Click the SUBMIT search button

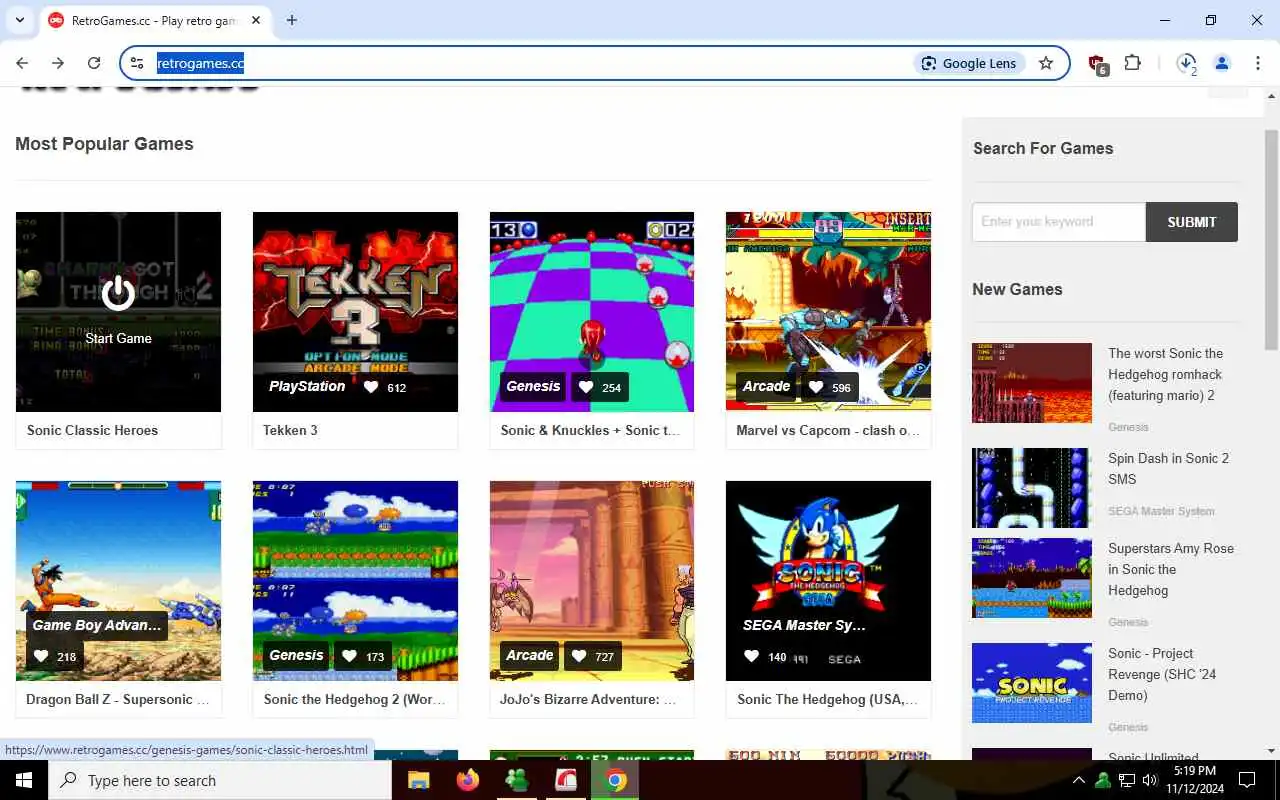[1191, 222]
